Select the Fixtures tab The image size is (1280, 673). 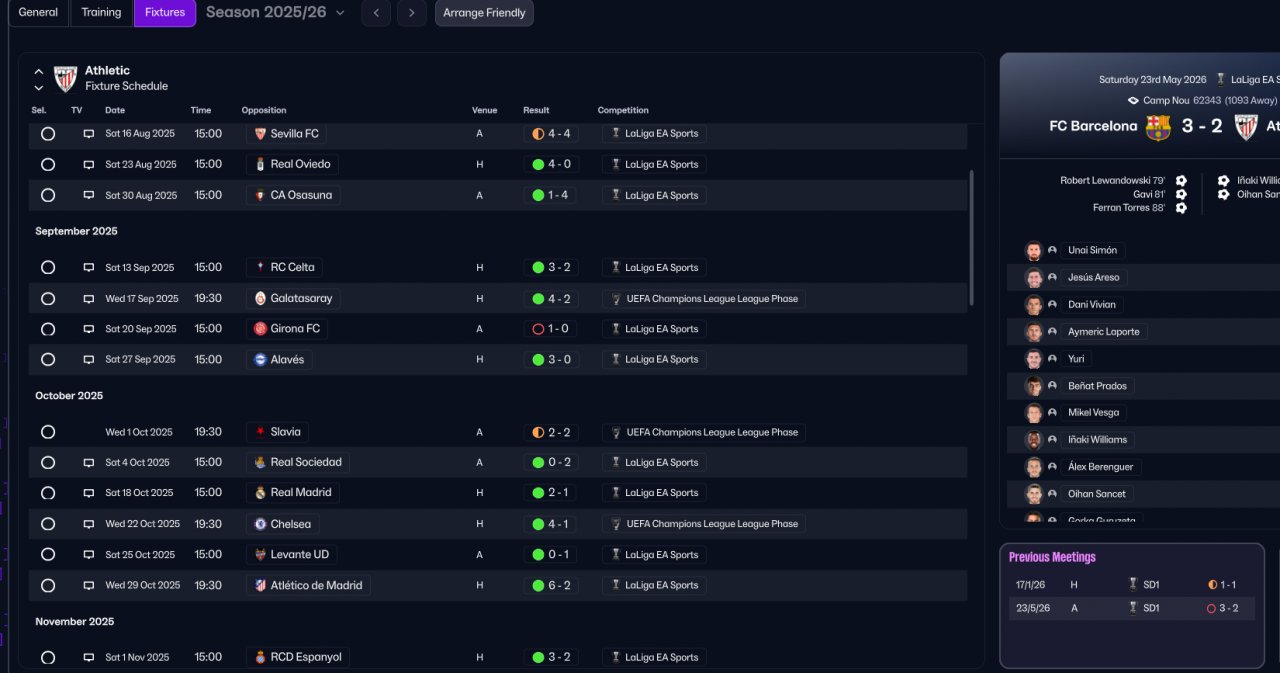[165, 13]
